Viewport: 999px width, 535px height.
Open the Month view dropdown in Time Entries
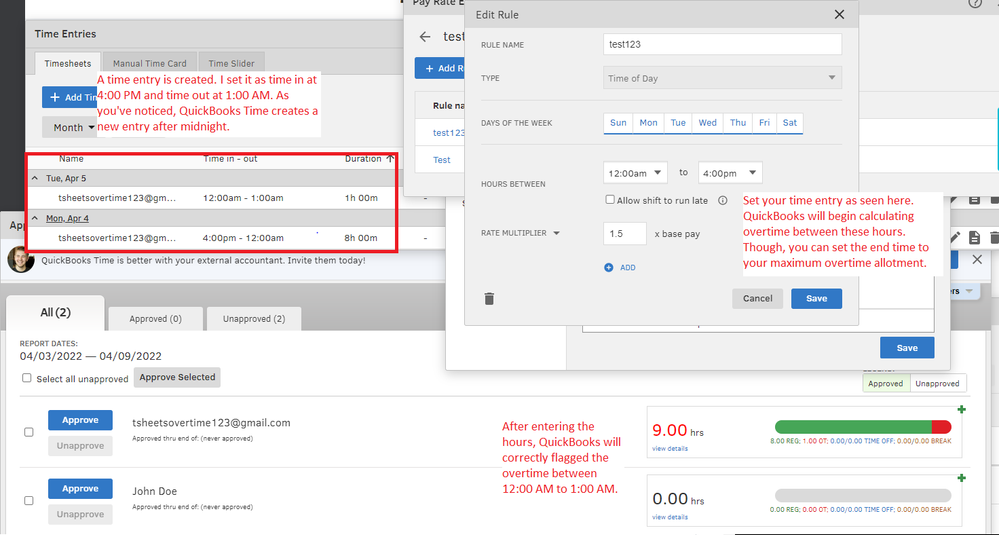pos(71,127)
